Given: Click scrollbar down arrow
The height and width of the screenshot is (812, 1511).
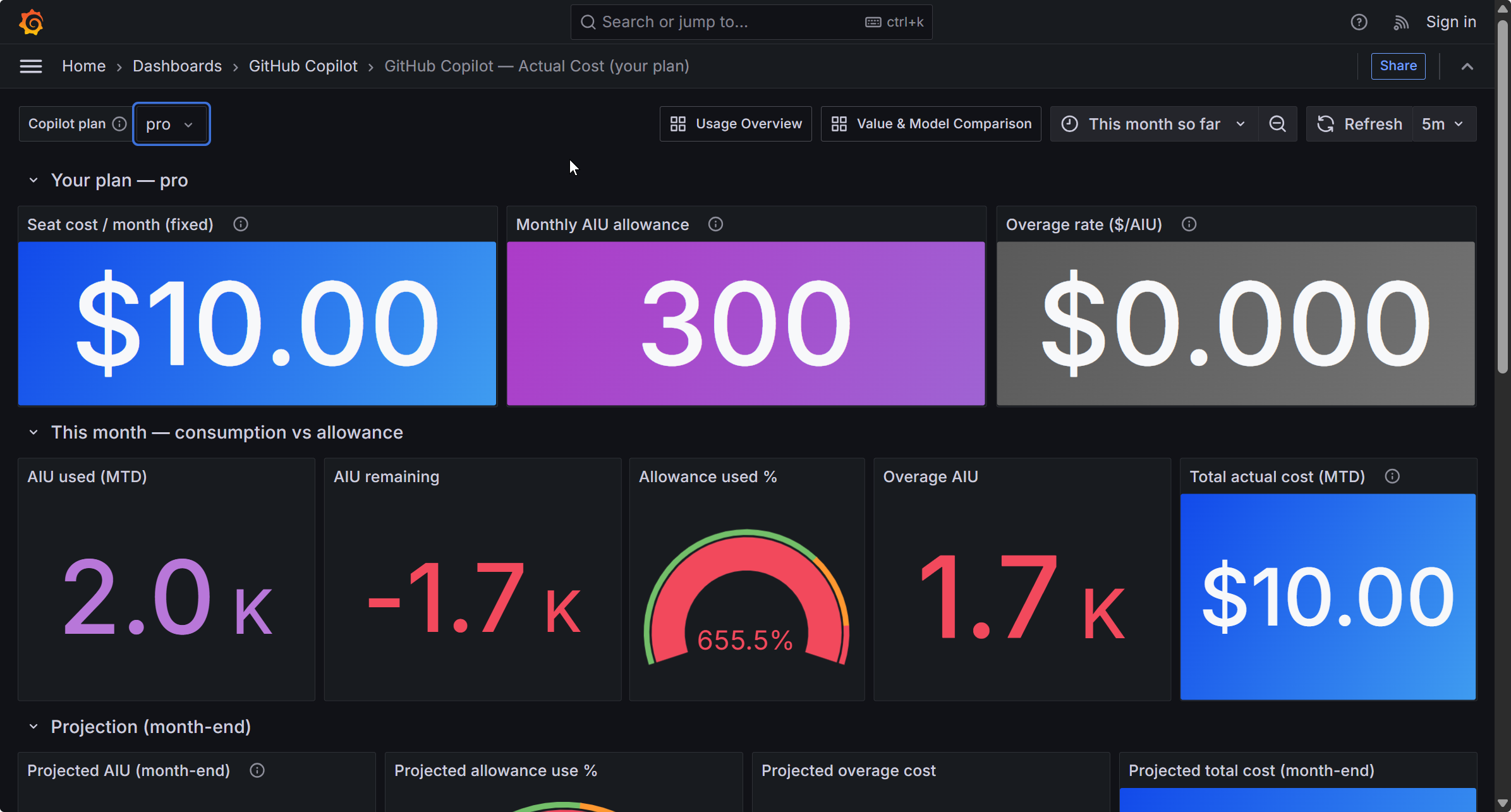Looking at the screenshot, I should tap(1503, 804).
